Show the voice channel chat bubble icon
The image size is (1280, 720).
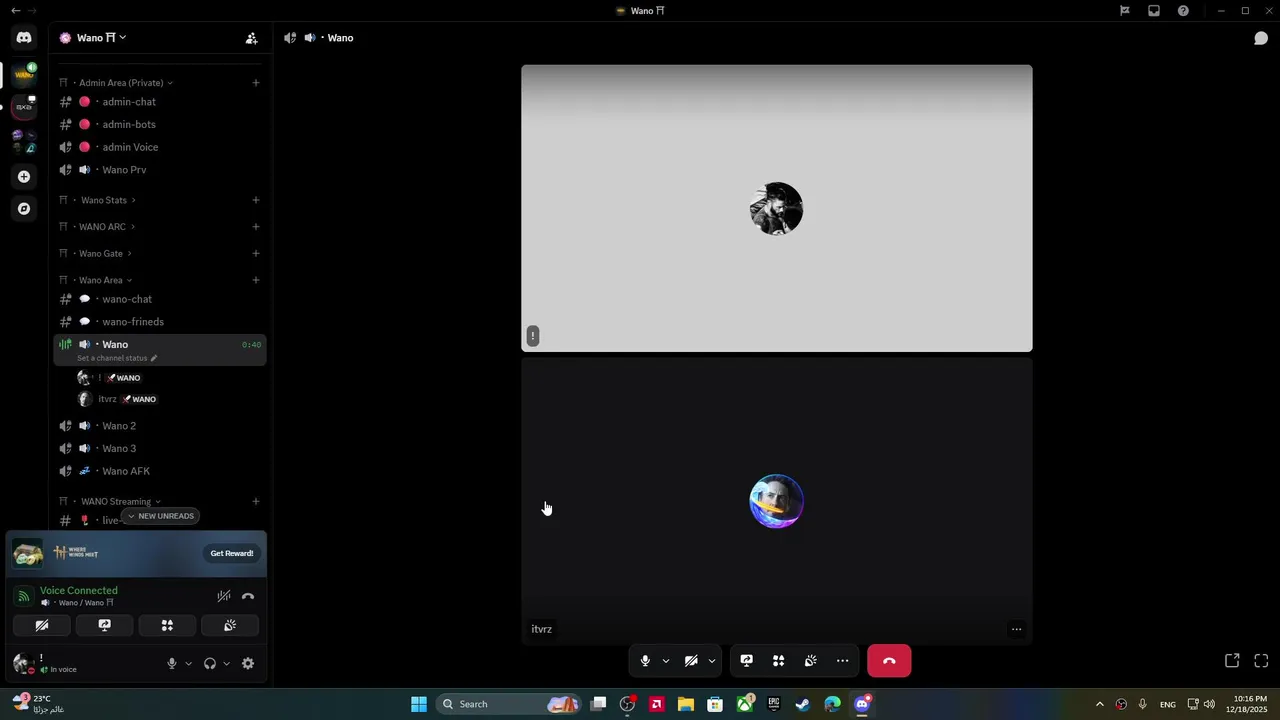point(1261,38)
